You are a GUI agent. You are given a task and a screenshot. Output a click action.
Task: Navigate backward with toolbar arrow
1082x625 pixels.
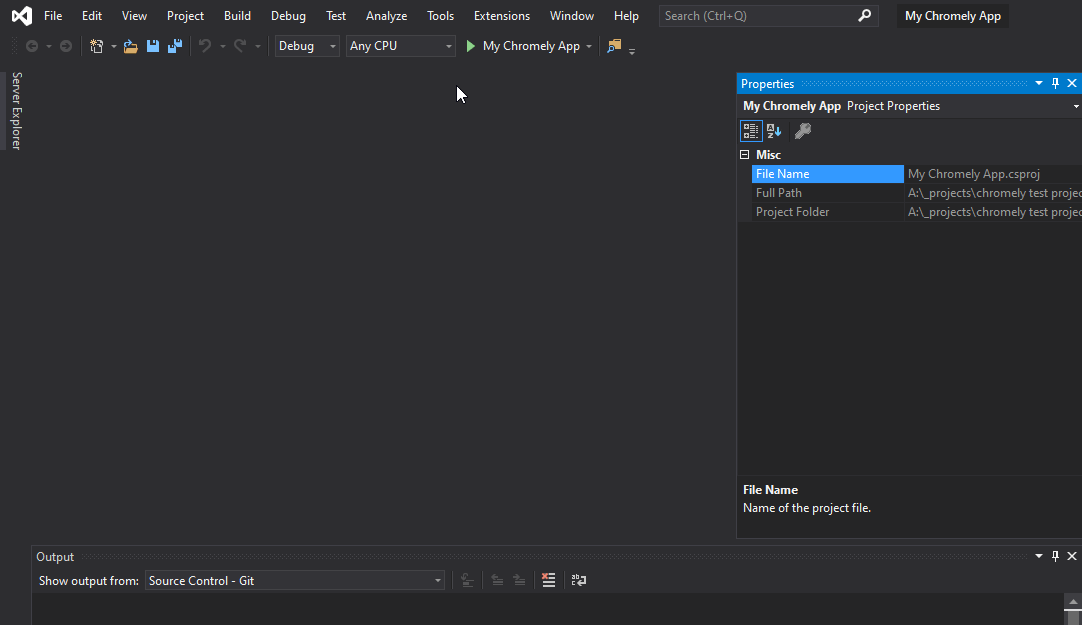[x=32, y=46]
